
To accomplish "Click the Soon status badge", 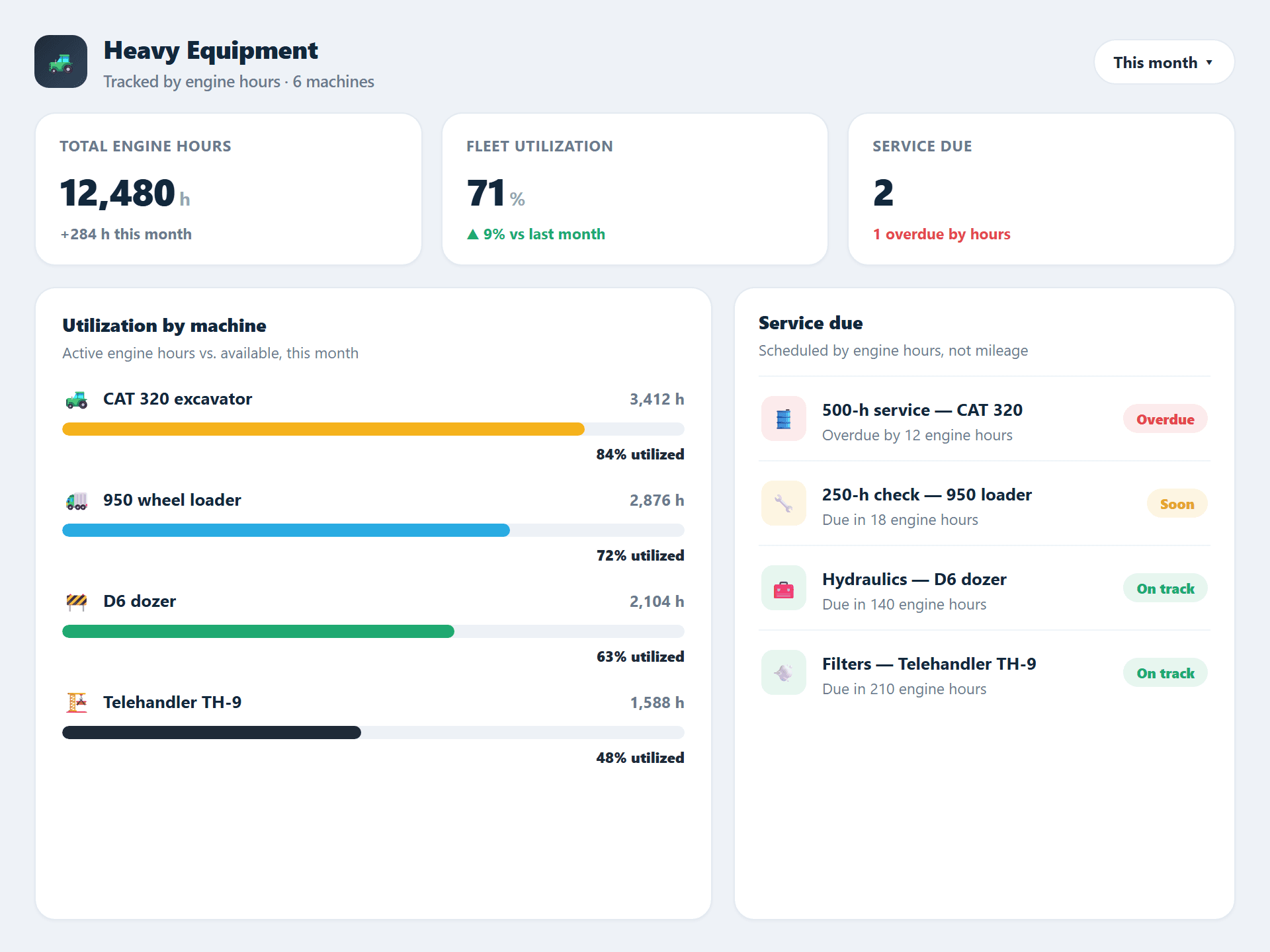I will (x=1177, y=504).
